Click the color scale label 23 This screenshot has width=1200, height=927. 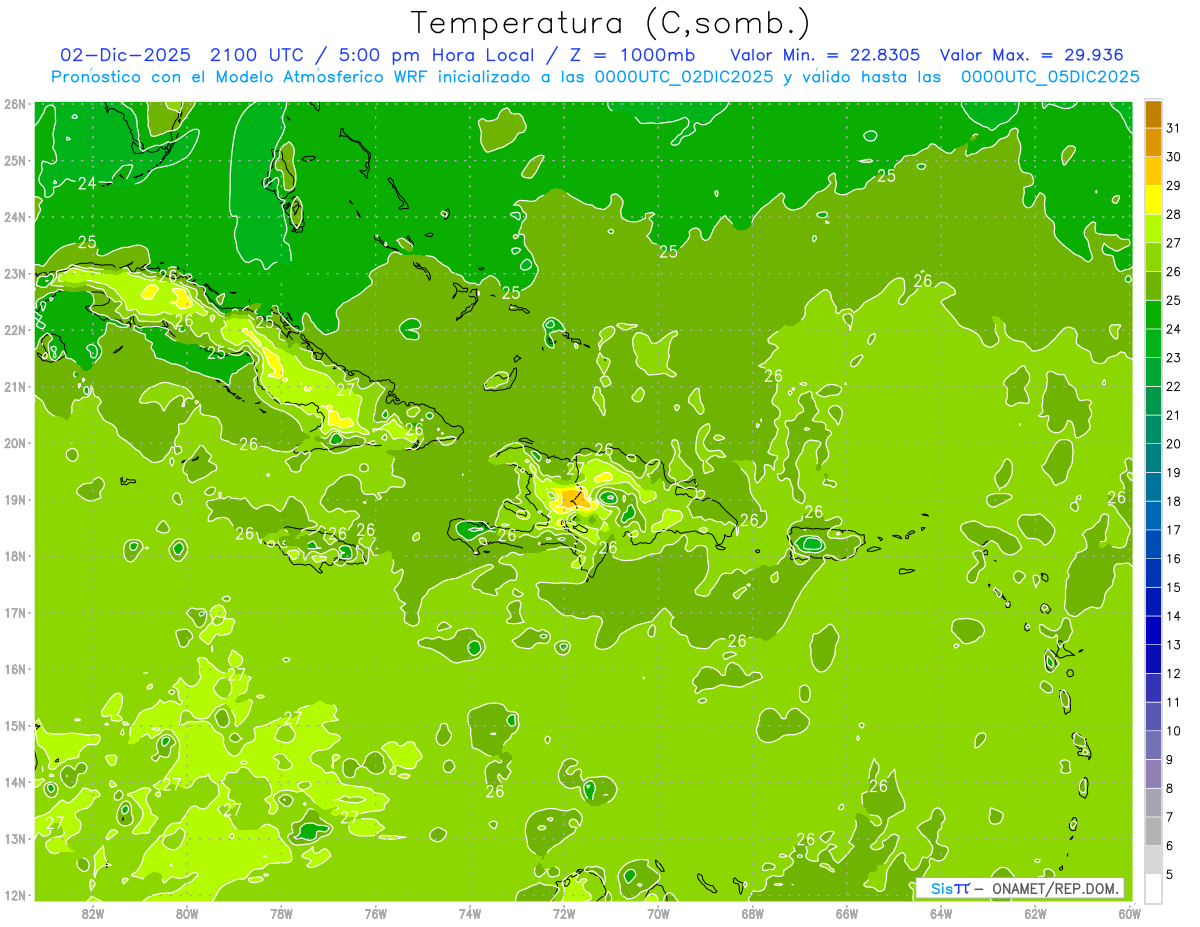pyautogui.click(x=1174, y=358)
